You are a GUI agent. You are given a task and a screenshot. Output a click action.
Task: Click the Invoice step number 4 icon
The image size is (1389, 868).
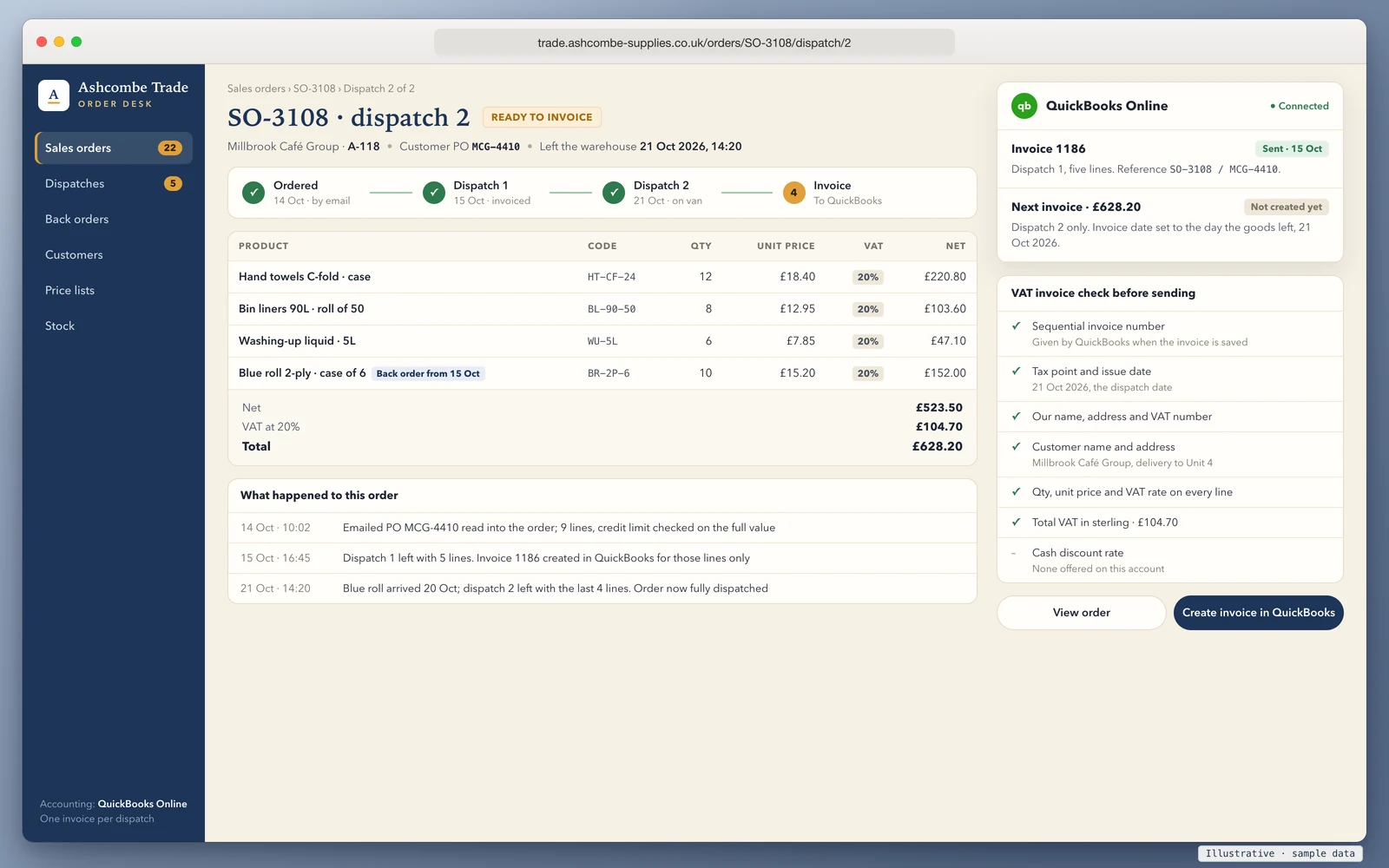(793, 193)
